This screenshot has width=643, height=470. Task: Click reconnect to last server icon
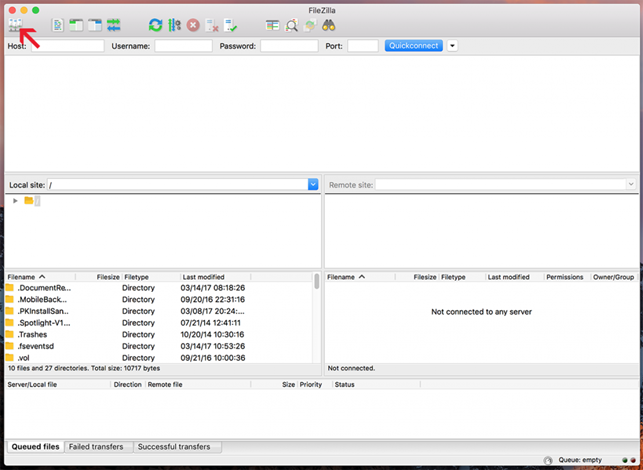coord(230,25)
